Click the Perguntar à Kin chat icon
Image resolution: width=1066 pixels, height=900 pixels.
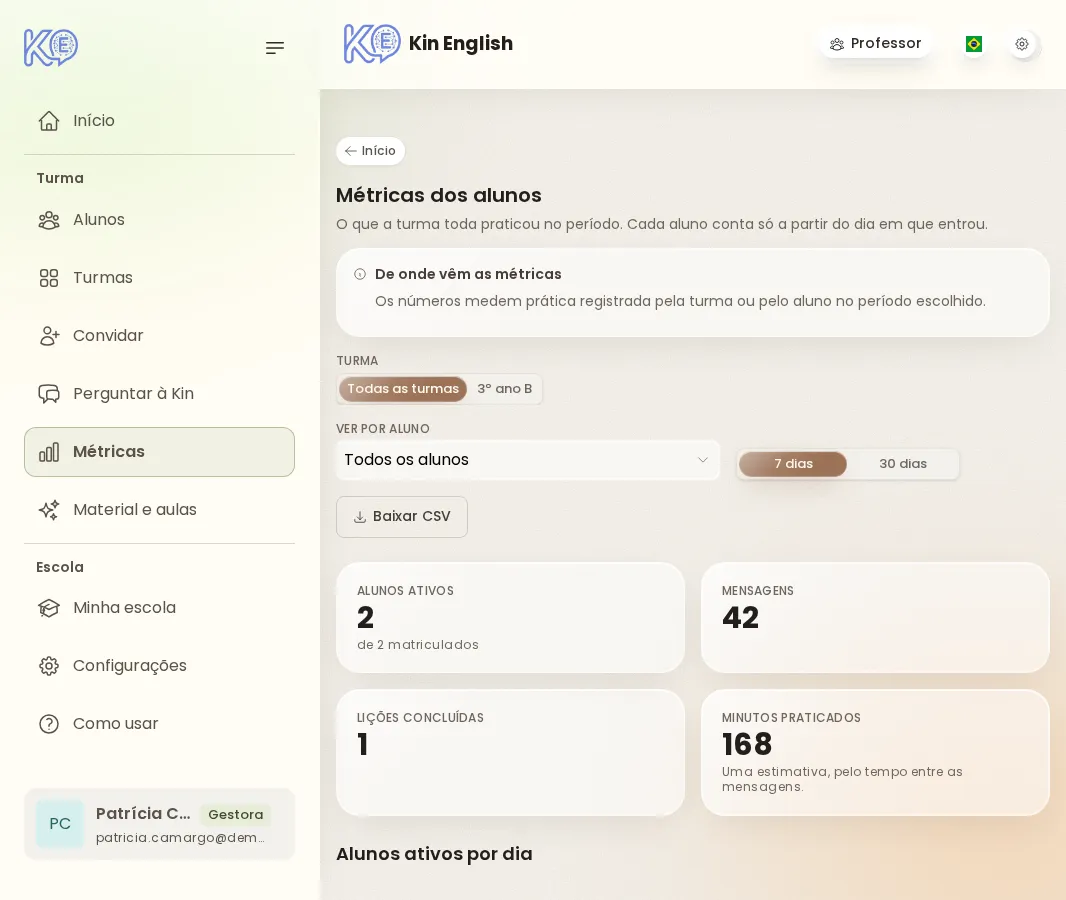49,394
